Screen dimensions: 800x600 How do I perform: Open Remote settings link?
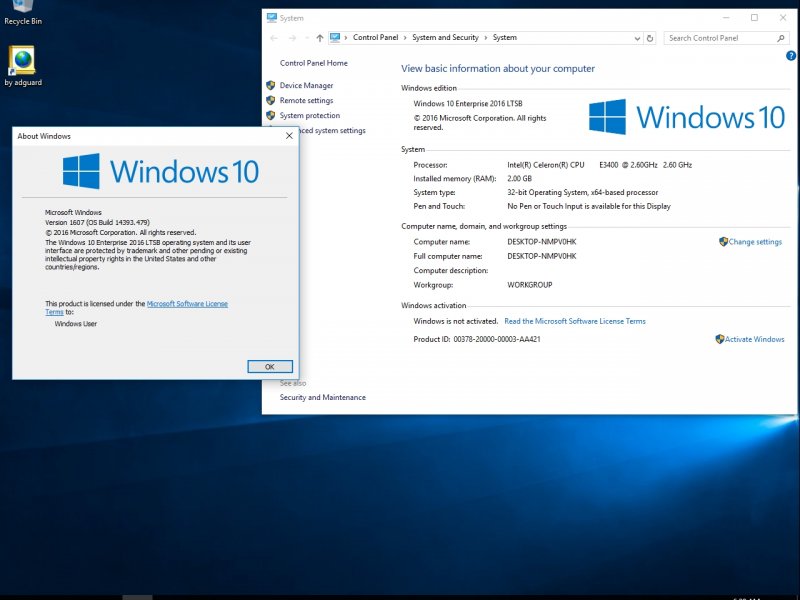coord(306,101)
